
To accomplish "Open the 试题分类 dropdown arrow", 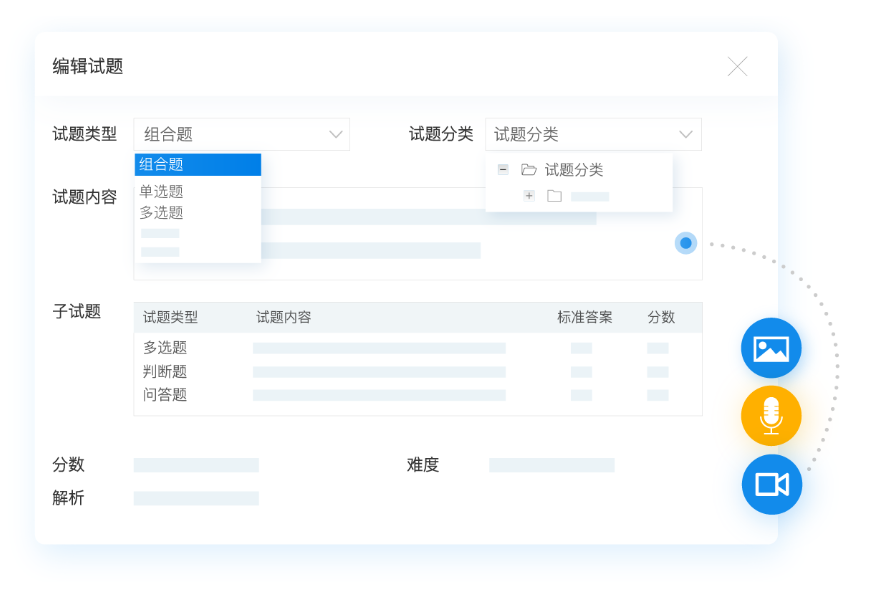I will pyautogui.click(x=686, y=134).
